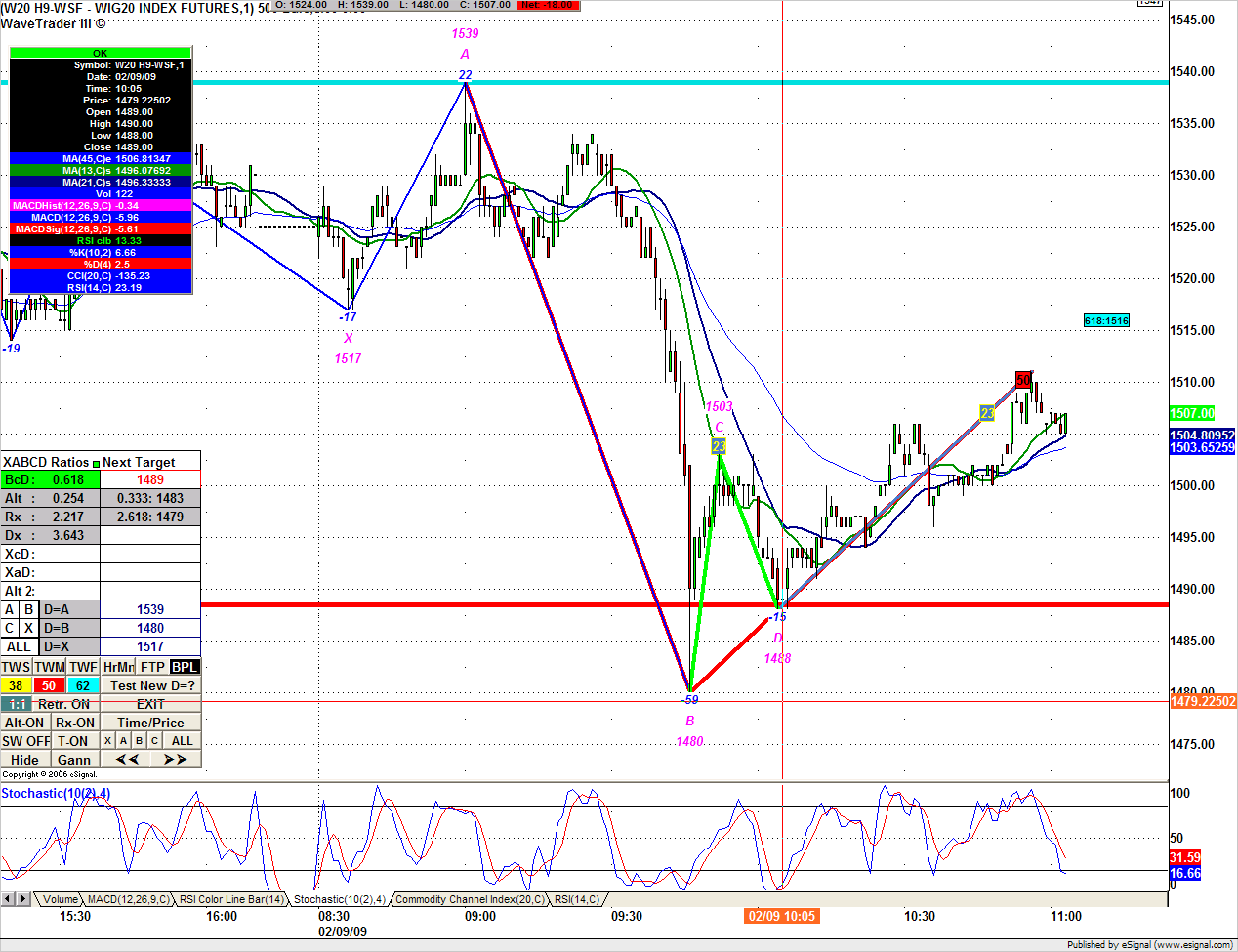Toggle the Alt-ON setting

click(24, 723)
